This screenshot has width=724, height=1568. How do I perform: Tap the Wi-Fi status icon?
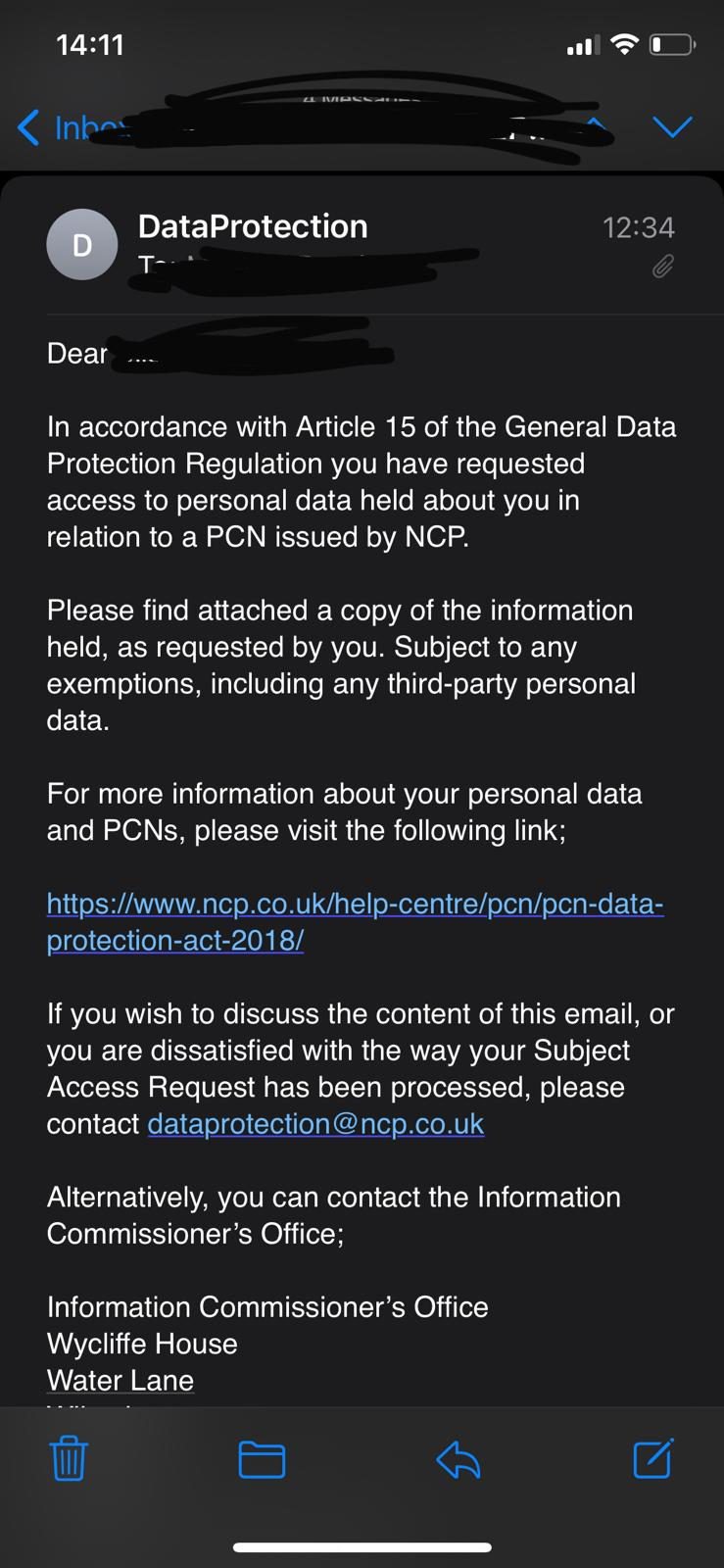[x=624, y=44]
